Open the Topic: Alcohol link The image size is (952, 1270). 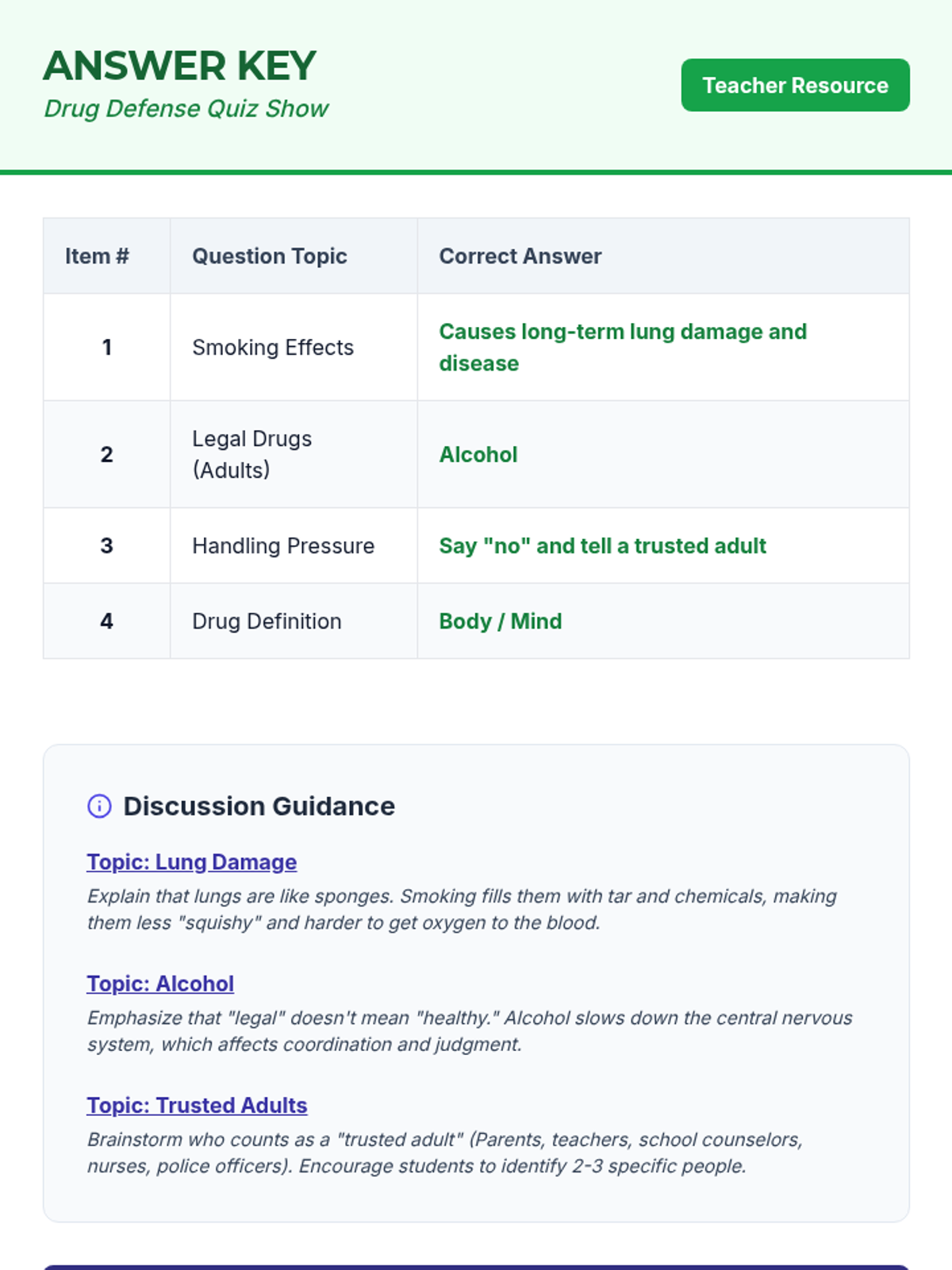click(160, 983)
